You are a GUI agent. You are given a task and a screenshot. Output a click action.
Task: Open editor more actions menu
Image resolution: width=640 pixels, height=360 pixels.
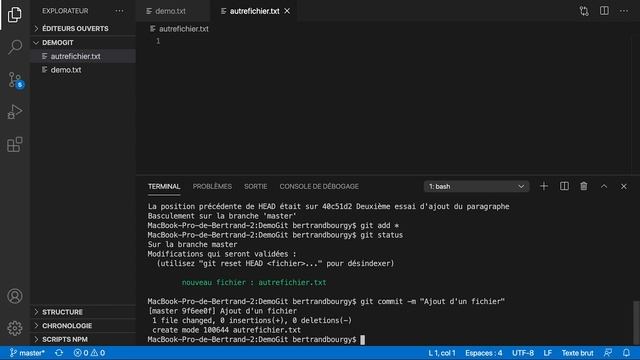[624, 11]
